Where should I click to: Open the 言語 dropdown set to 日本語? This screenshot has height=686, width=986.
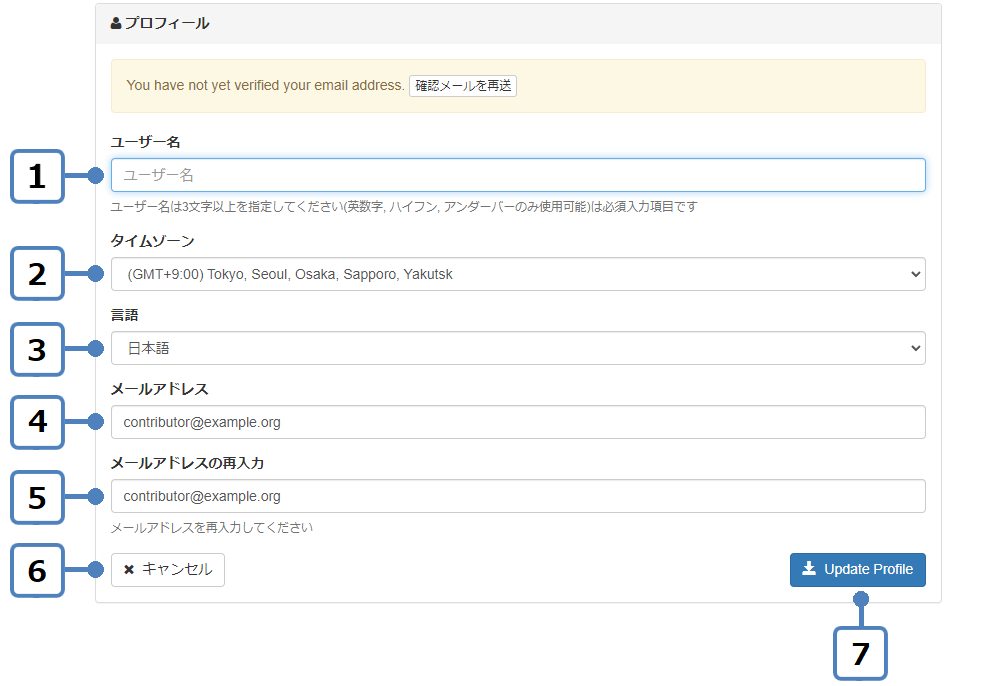(517, 348)
